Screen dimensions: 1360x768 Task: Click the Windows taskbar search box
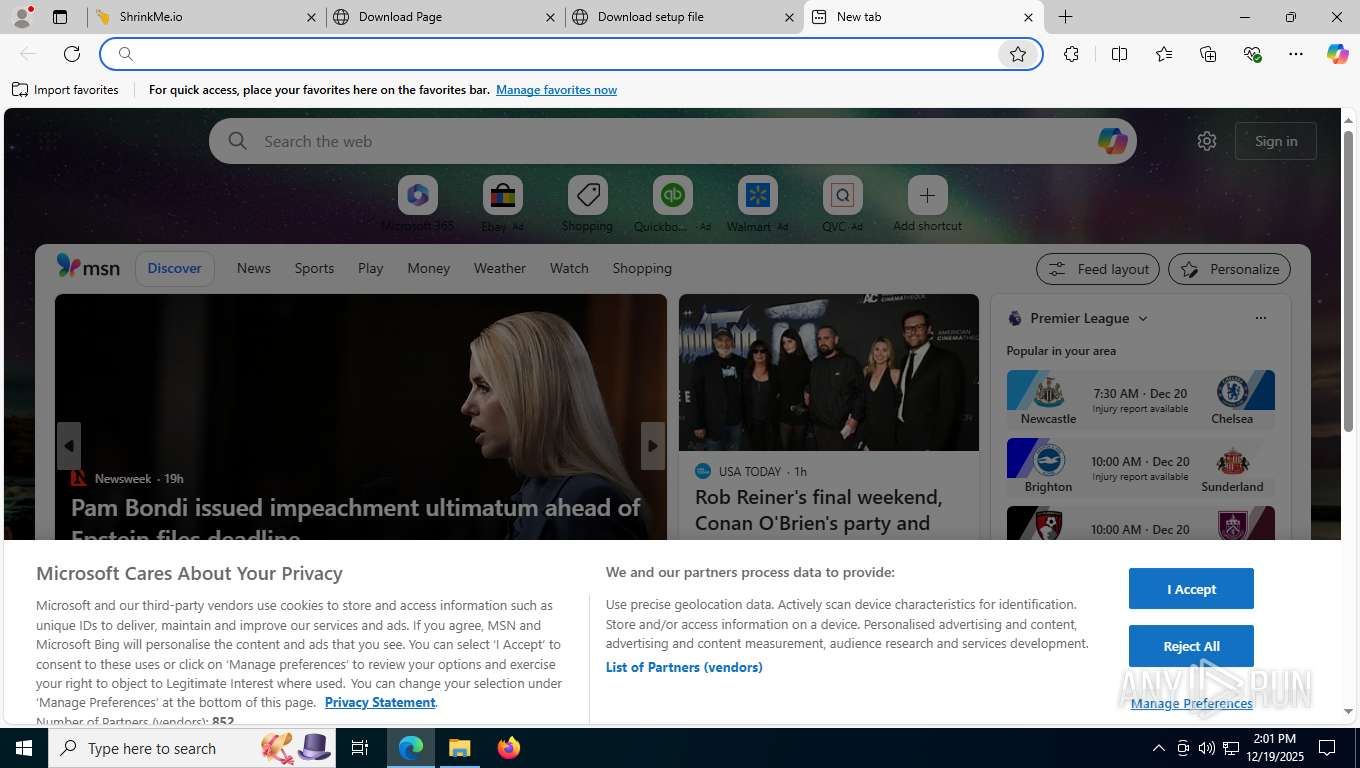(190, 748)
